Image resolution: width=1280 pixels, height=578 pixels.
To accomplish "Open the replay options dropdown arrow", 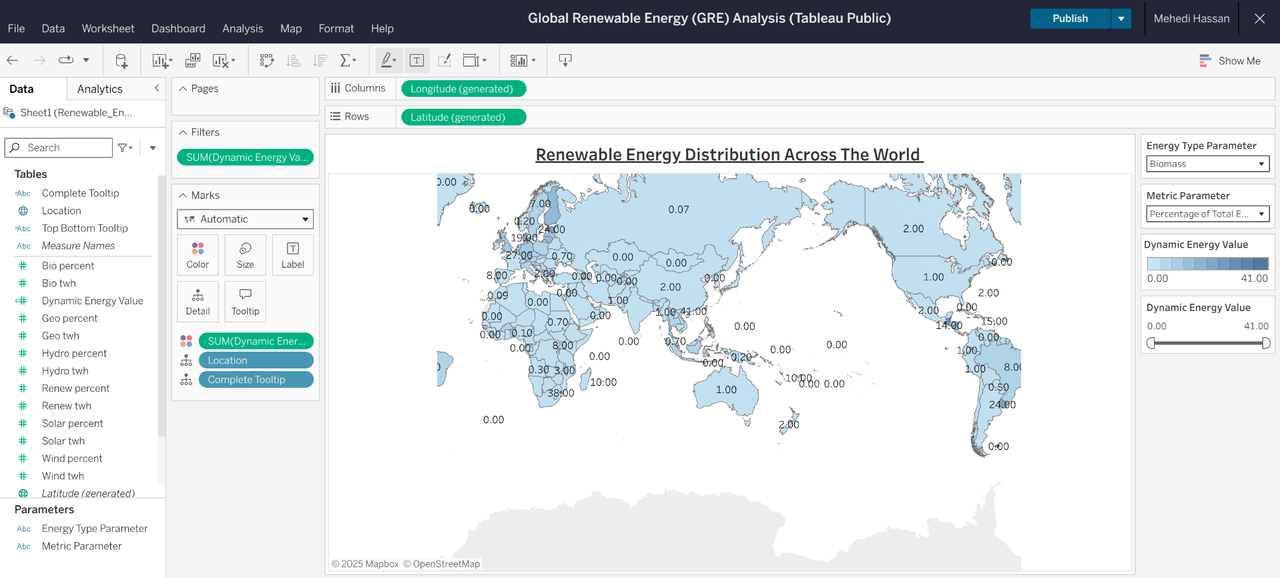I will point(86,61).
